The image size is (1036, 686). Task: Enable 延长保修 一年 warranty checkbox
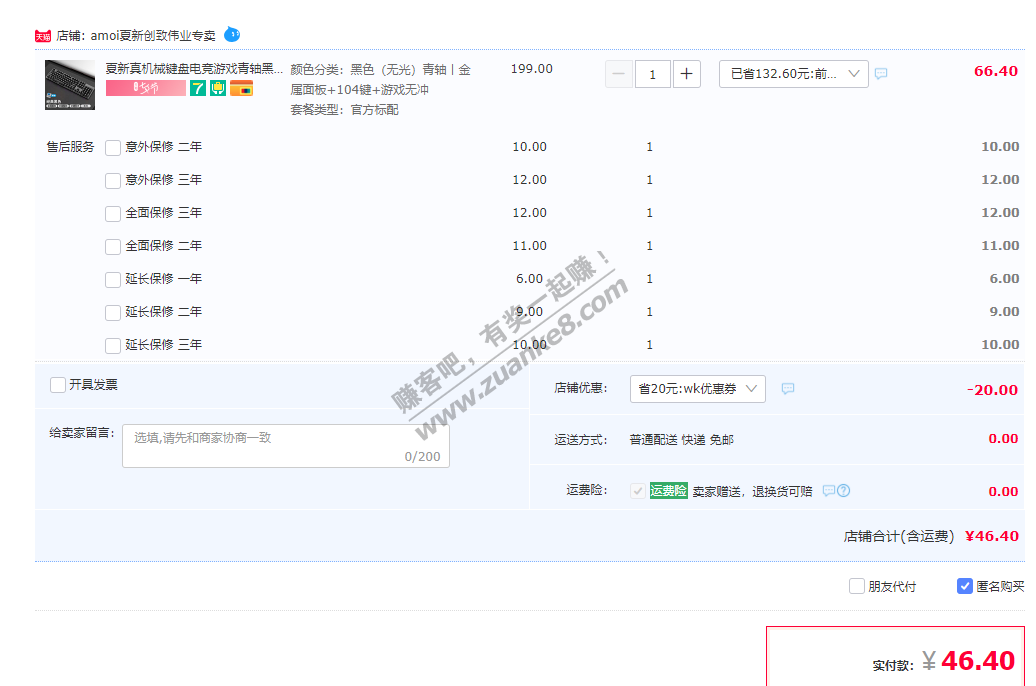113,280
